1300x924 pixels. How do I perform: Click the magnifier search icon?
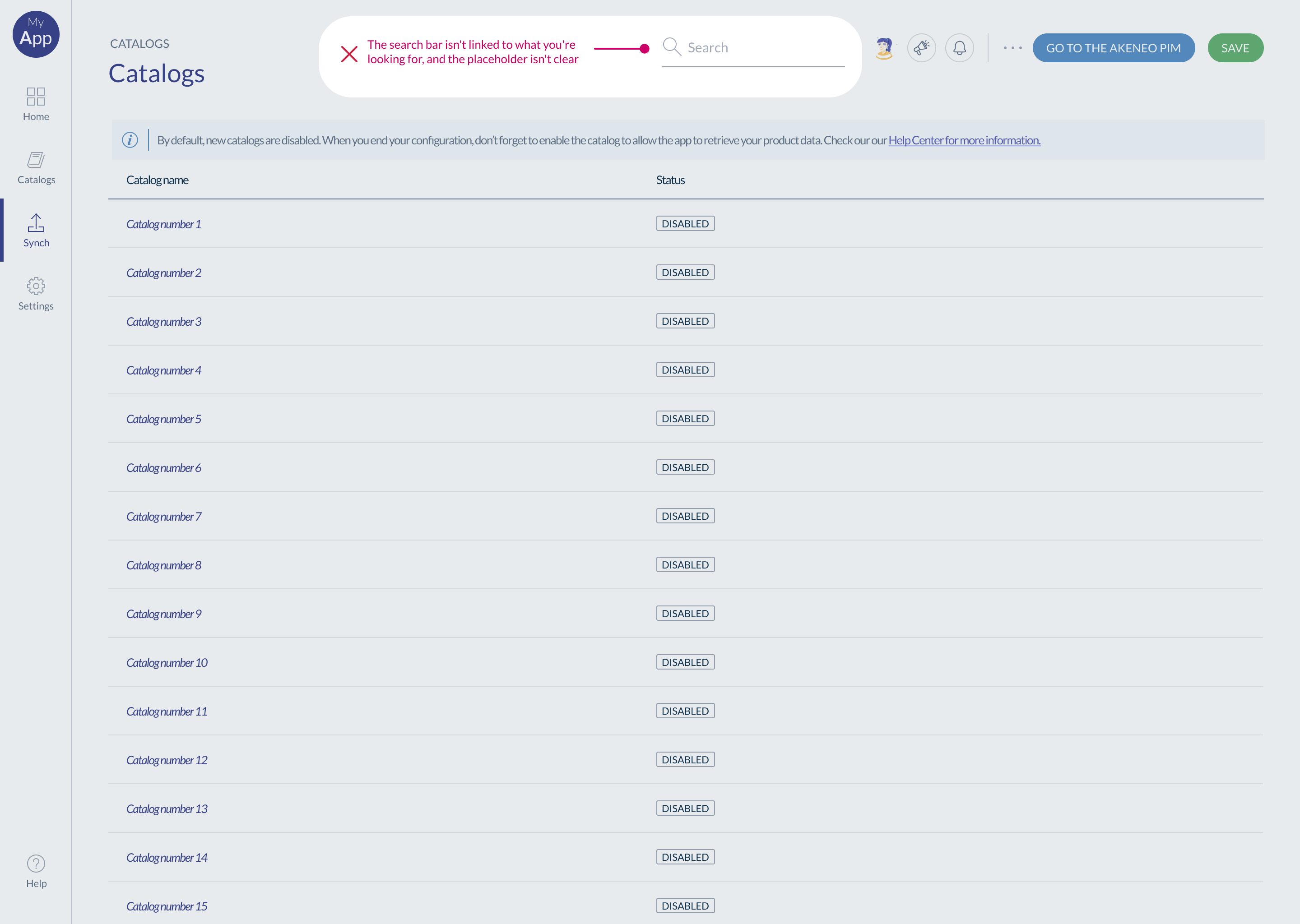[x=672, y=47]
